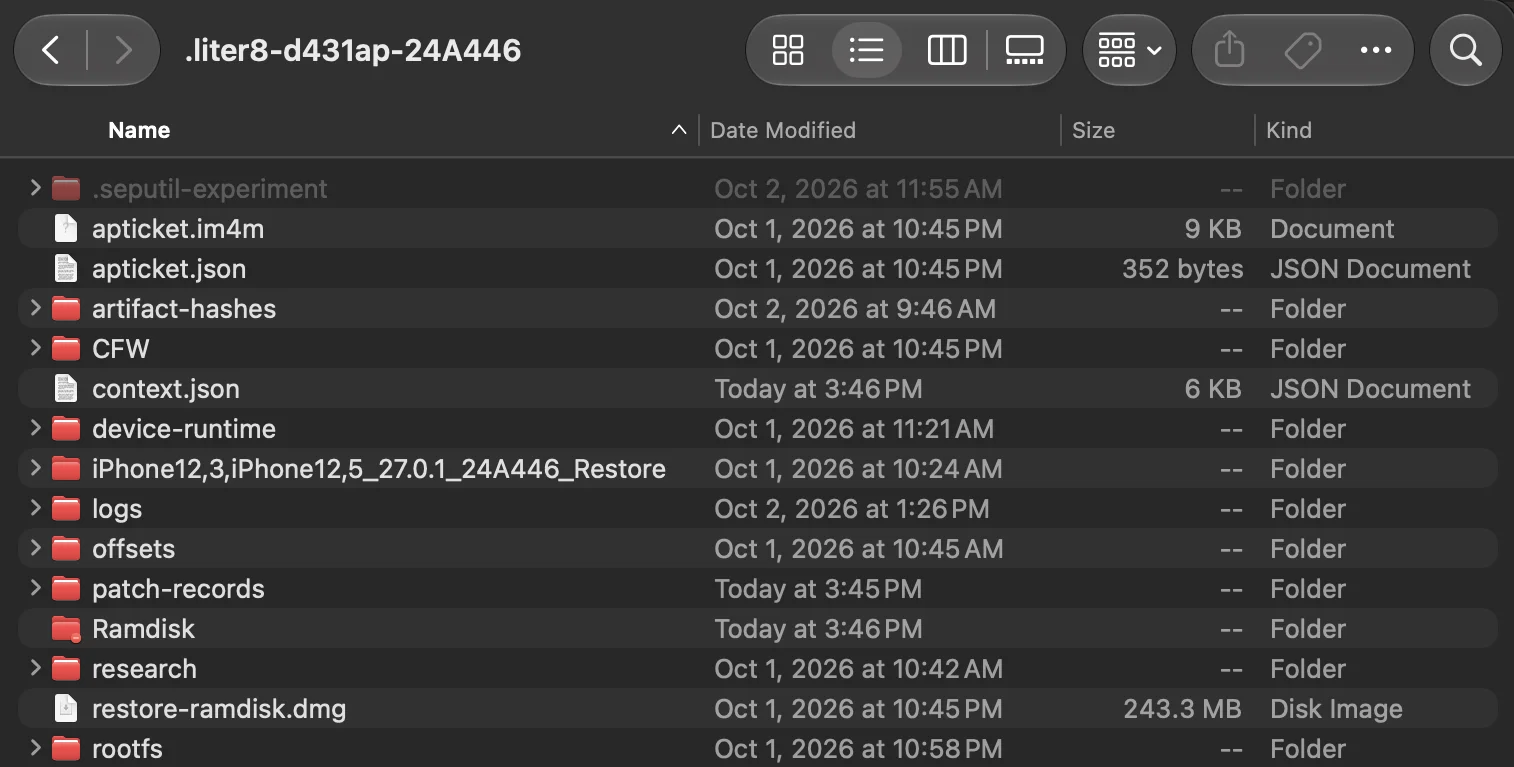Expand the rootfs folder
Viewport: 1514px width, 767px height.
[x=36, y=748]
